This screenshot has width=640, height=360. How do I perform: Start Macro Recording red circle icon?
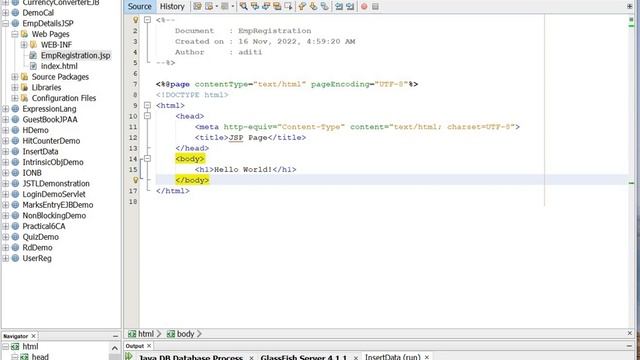tap(364, 7)
